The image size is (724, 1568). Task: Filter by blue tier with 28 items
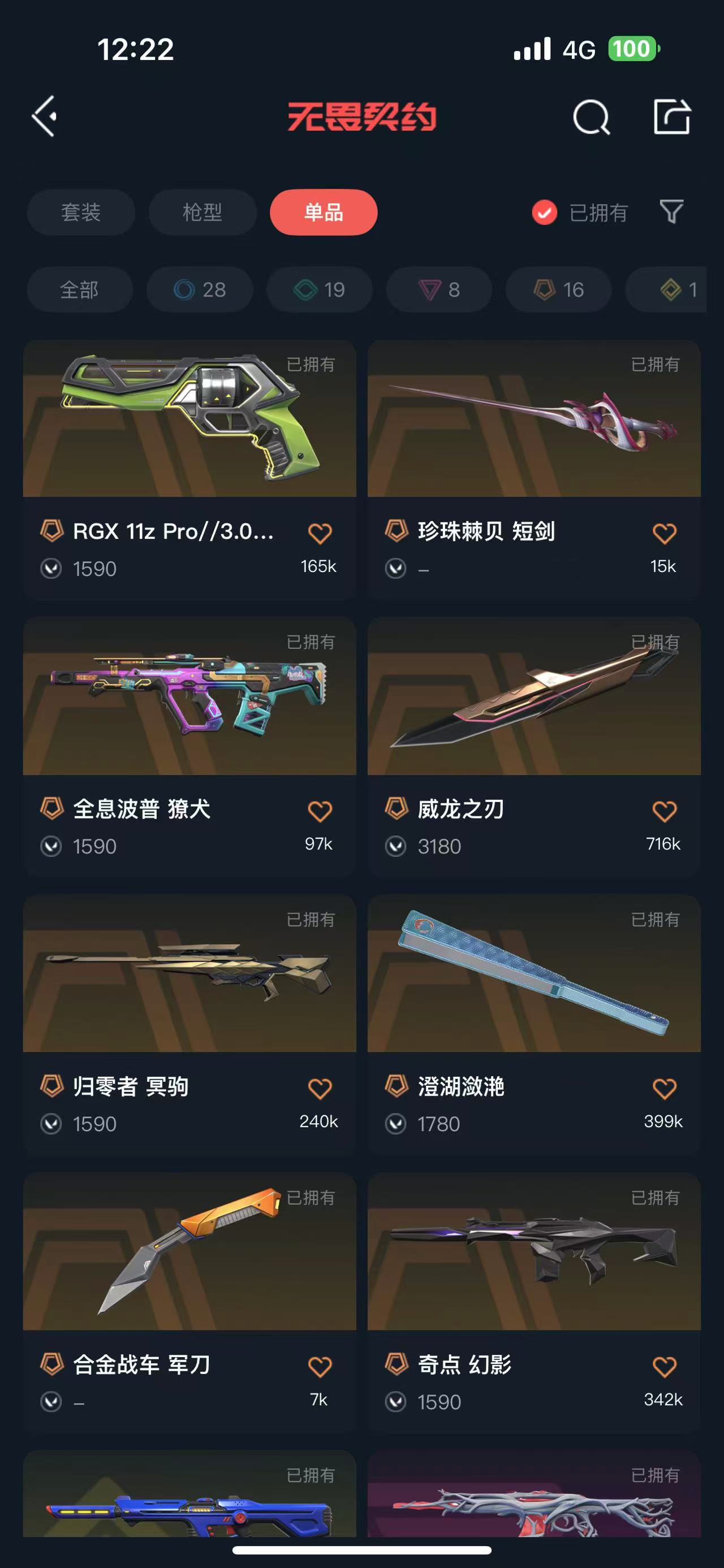tap(200, 290)
